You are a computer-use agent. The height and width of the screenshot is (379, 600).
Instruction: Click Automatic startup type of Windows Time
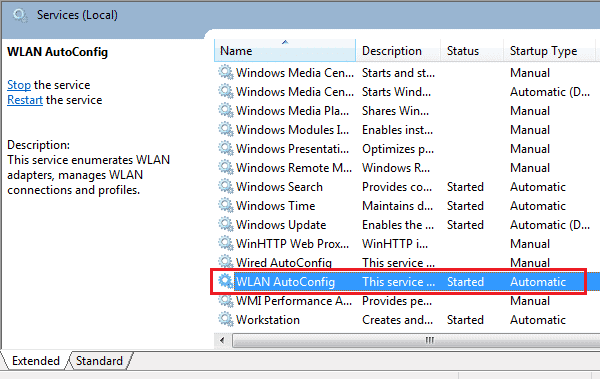tap(538, 206)
